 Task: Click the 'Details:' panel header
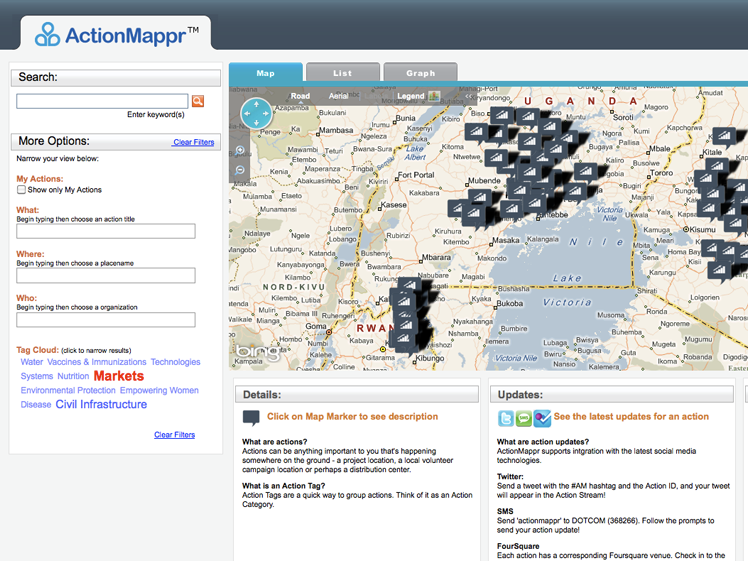point(357,395)
